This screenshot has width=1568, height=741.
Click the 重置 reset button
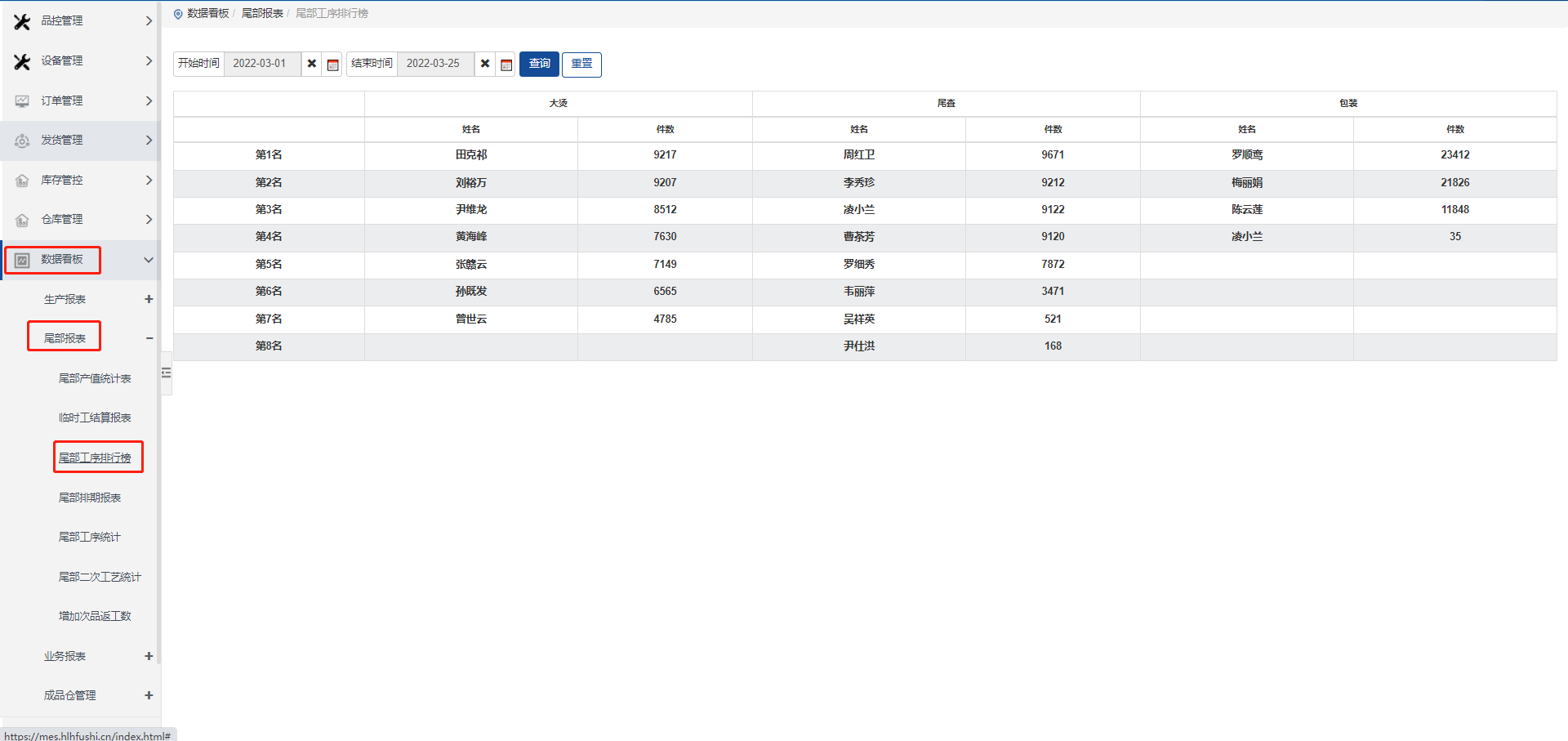[x=581, y=64]
